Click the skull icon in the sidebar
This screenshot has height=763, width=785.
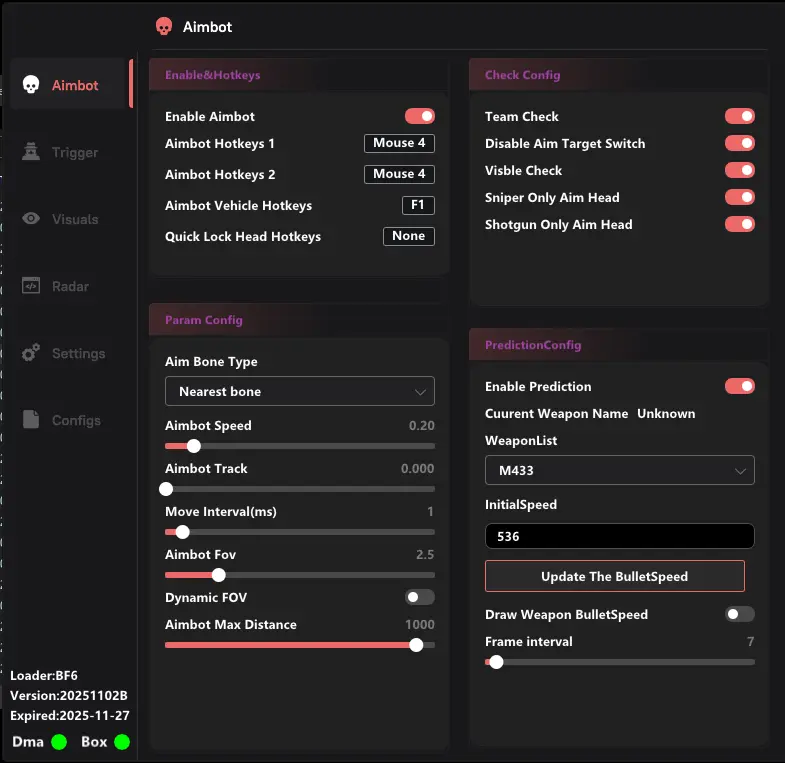[x=31, y=85]
